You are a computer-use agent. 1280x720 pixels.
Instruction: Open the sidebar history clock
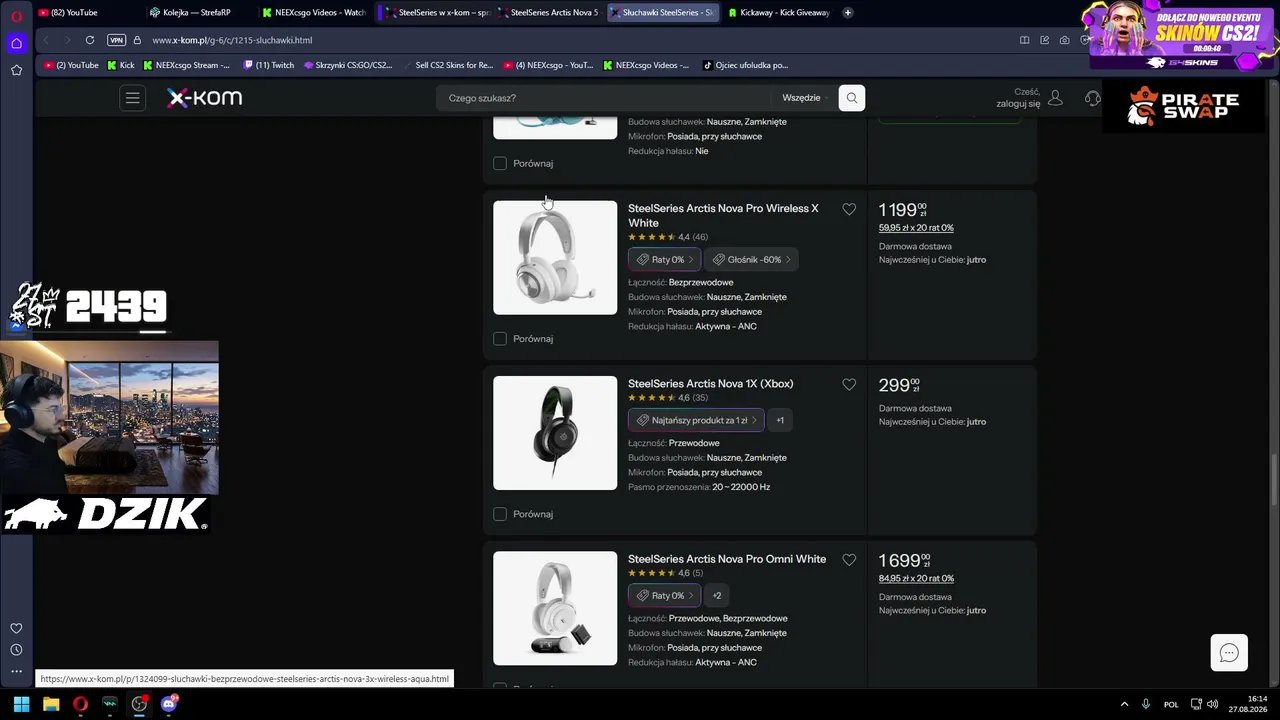click(x=16, y=650)
